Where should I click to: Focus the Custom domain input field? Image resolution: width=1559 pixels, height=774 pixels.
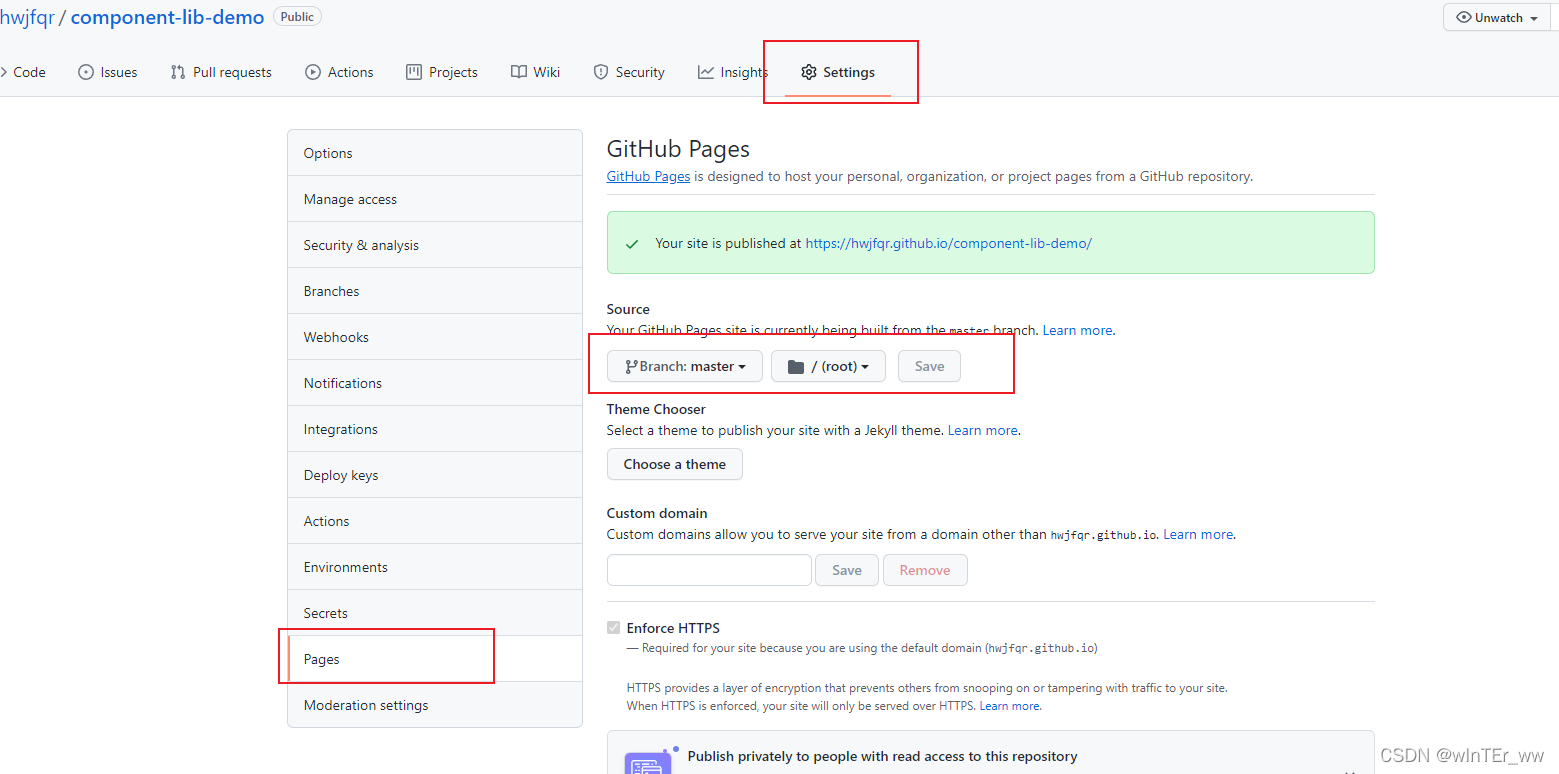tap(709, 570)
